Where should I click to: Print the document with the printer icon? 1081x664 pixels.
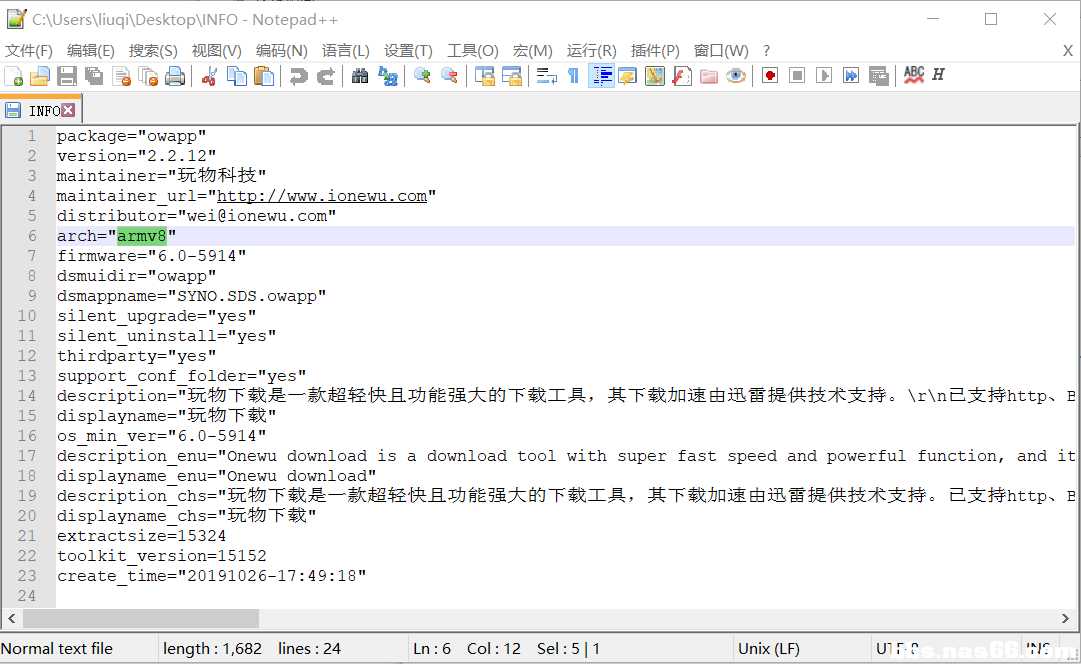[x=175, y=76]
